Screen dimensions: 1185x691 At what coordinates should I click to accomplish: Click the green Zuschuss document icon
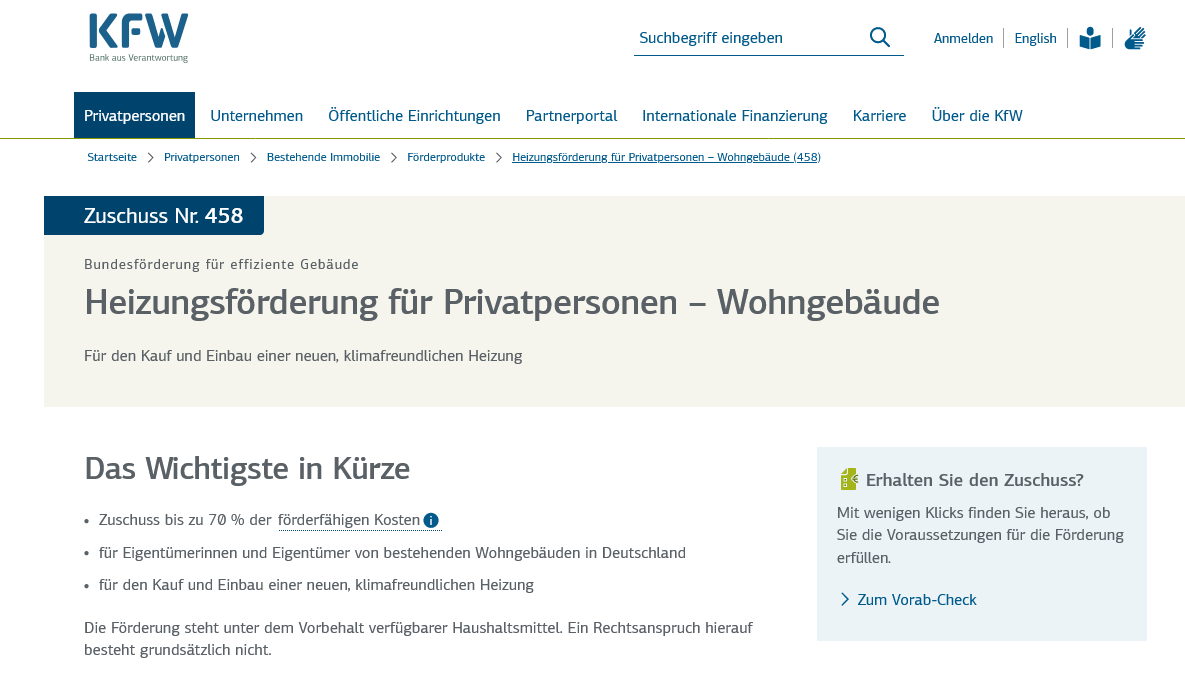(849, 479)
